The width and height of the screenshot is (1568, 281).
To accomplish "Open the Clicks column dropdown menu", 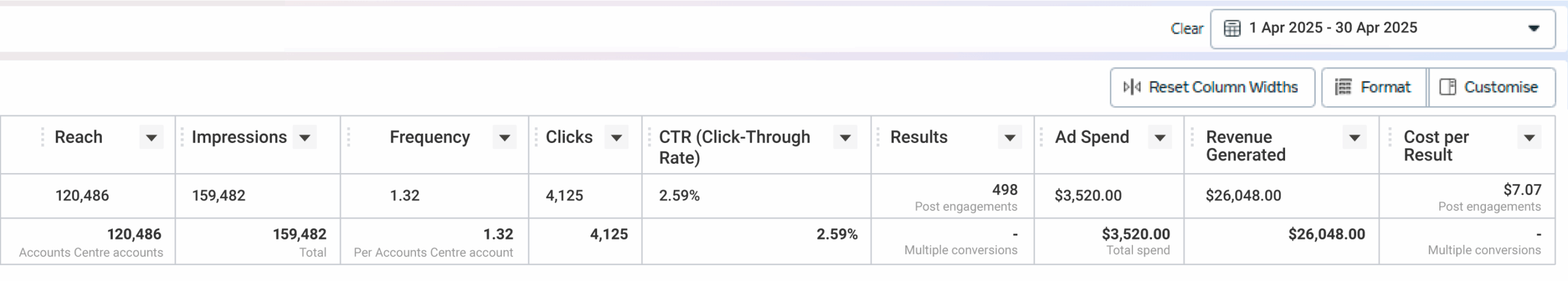I will tap(616, 137).
